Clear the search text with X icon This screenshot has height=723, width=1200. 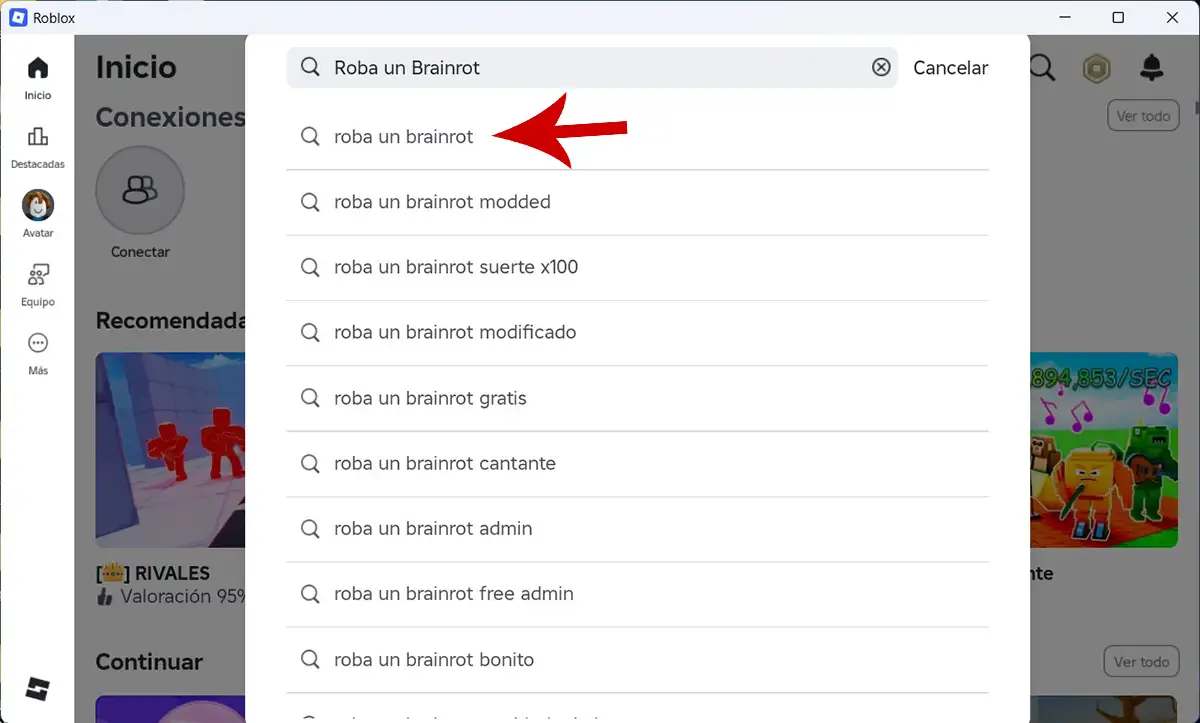click(881, 67)
